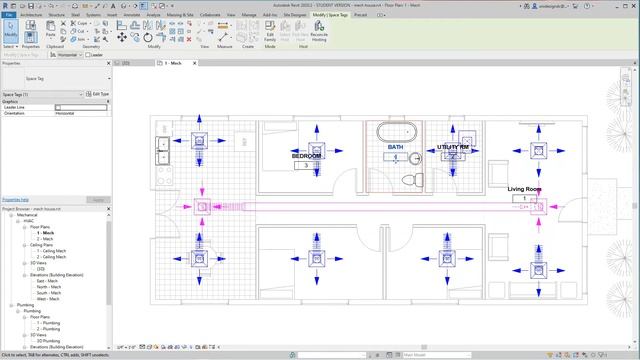640x360 pixels.
Task: Open 1 - Ceiling Mech in browser
Action: tap(51, 251)
